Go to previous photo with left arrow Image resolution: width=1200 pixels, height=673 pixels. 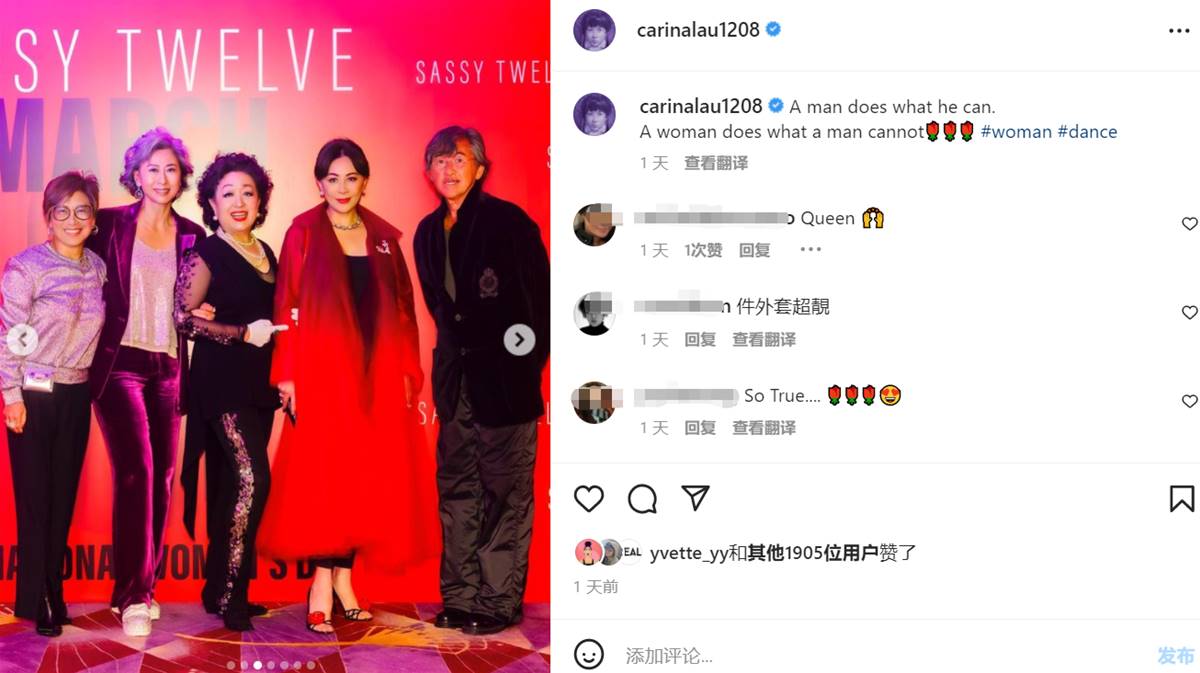click(22, 340)
